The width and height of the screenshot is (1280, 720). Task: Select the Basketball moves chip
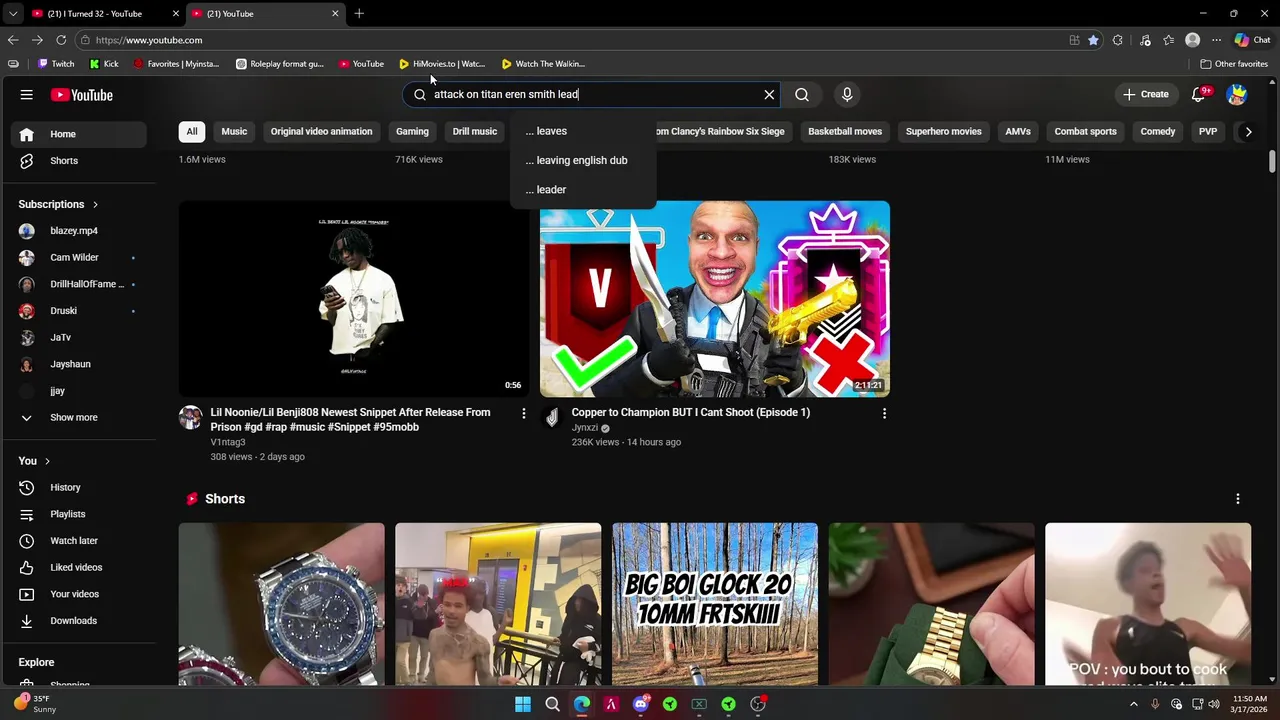pyautogui.click(x=845, y=131)
